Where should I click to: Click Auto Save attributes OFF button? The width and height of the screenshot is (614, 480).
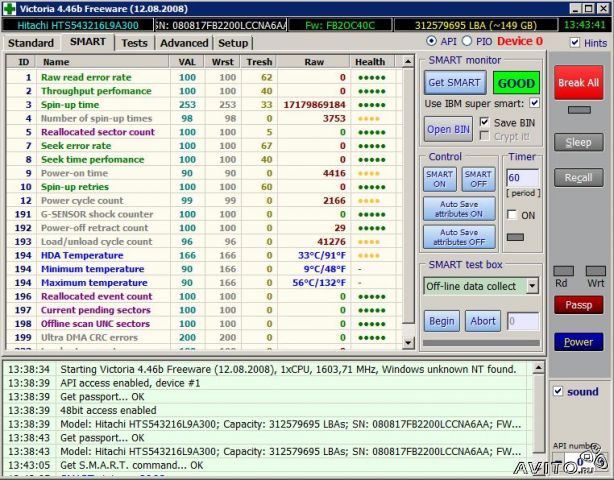(459, 237)
